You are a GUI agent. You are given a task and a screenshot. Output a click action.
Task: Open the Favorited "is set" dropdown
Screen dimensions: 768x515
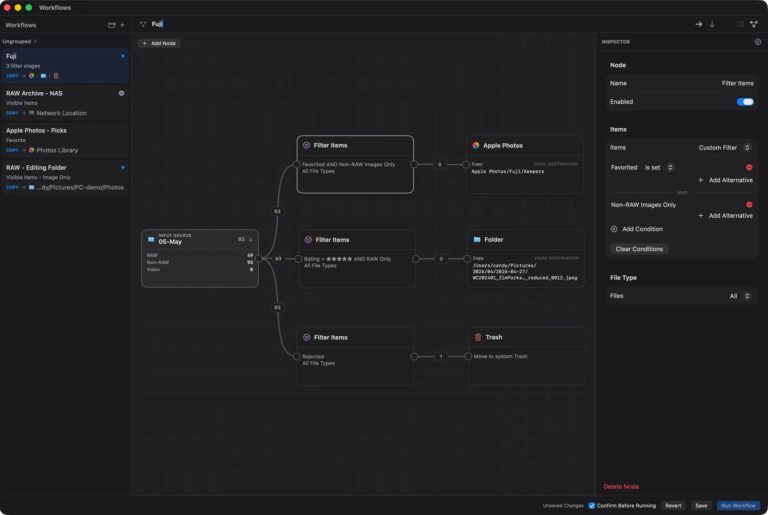tap(658, 168)
